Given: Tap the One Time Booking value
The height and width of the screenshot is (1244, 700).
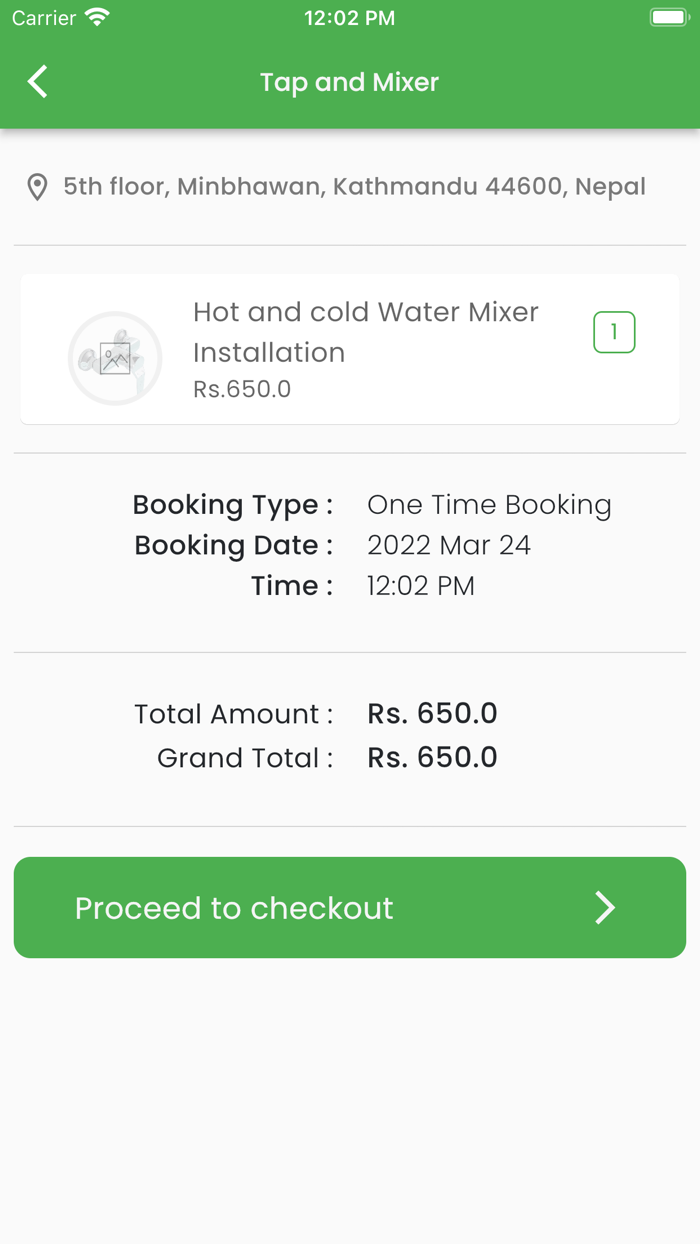Looking at the screenshot, I should [489, 505].
